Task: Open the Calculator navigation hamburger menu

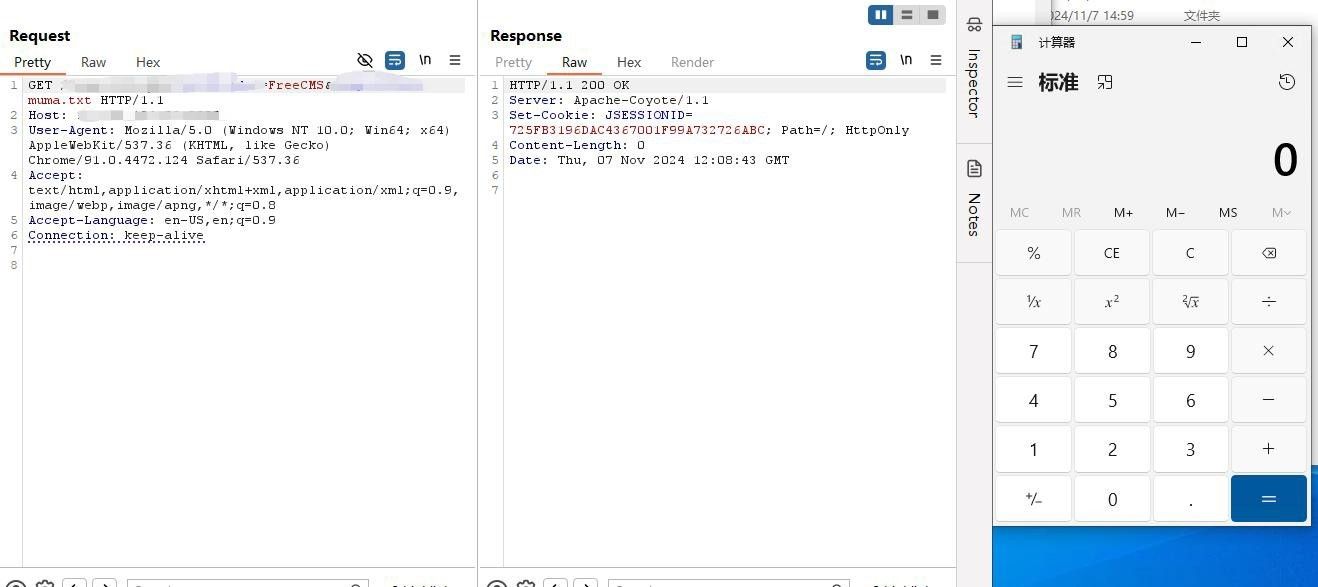Action: click(x=1015, y=82)
